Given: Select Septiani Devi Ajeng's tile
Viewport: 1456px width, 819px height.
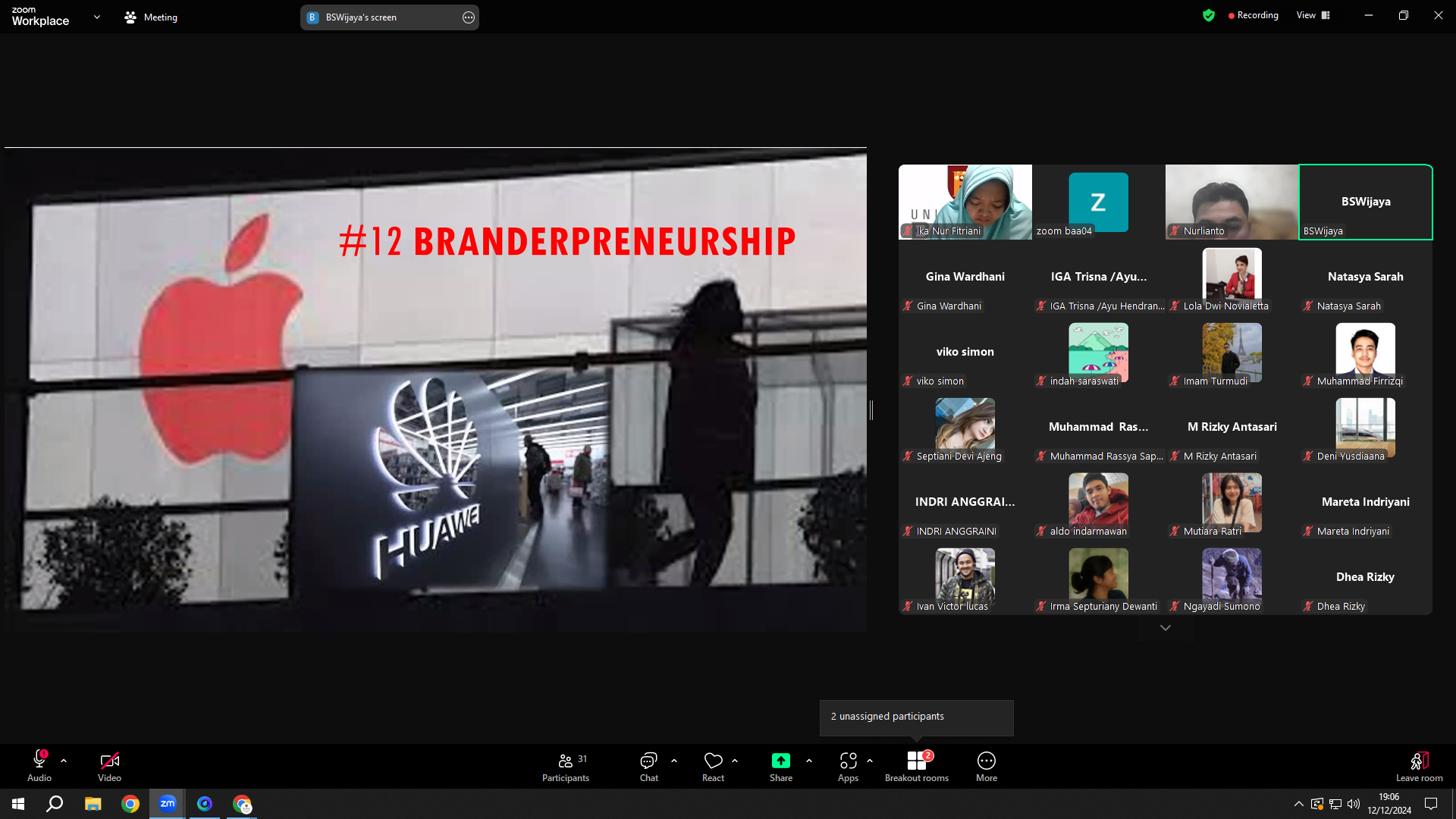Looking at the screenshot, I should [965, 427].
